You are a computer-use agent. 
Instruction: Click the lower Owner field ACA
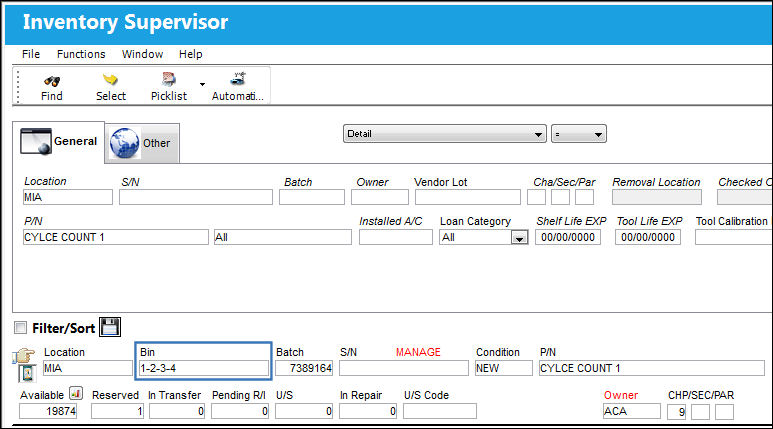click(x=632, y=411)
